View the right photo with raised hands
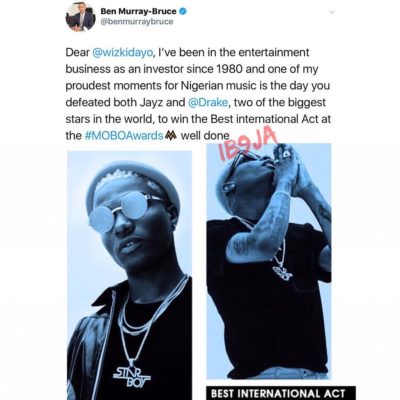Image resolution: width=400 pixels, height=400 pixels. pyautogui.click(x=269, y=262)
